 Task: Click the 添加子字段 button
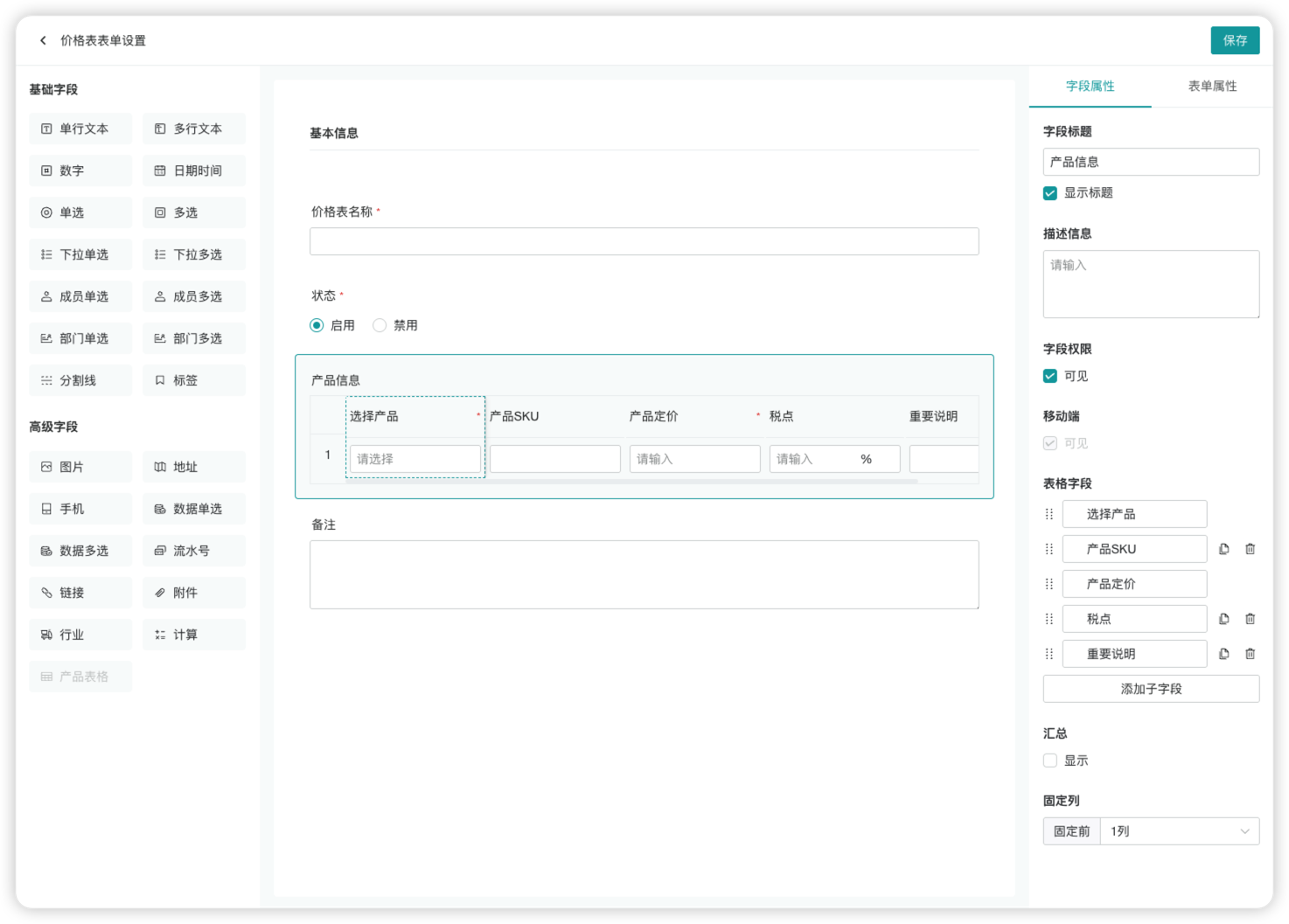pos(1151,689)
